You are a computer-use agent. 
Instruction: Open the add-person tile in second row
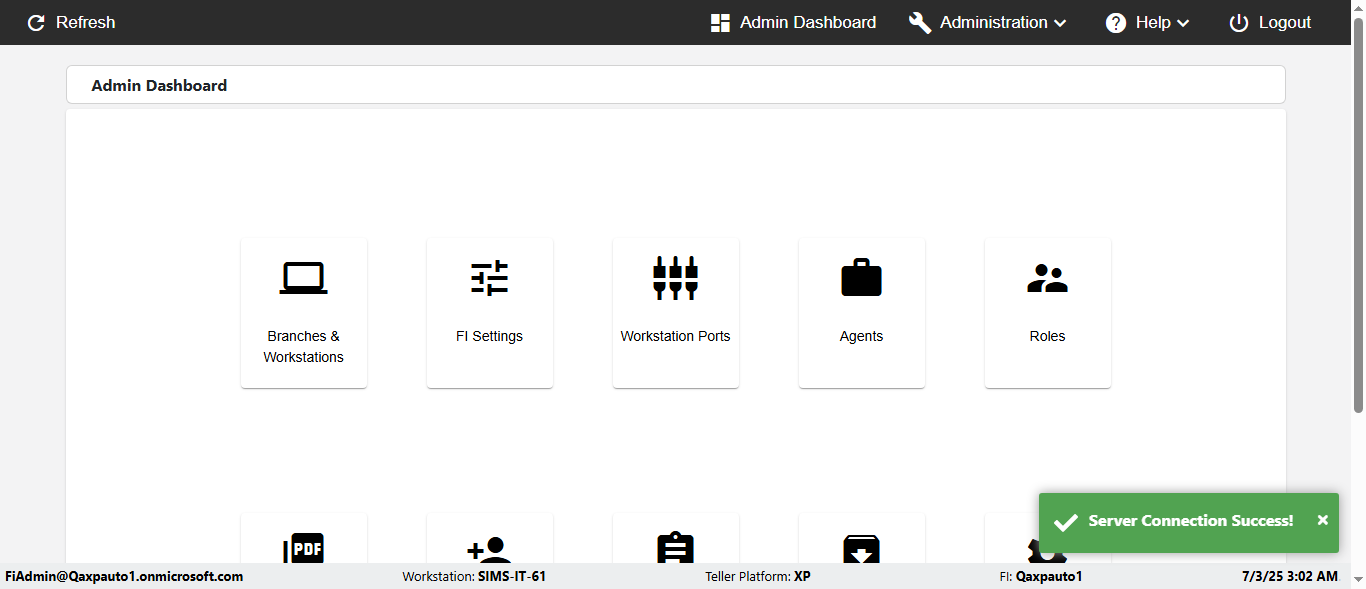point(490,538)
